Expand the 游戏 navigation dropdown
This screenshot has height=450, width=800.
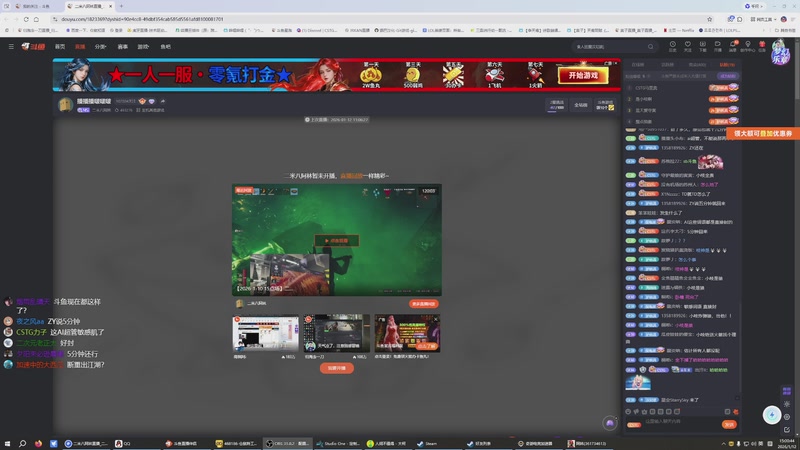143,46
